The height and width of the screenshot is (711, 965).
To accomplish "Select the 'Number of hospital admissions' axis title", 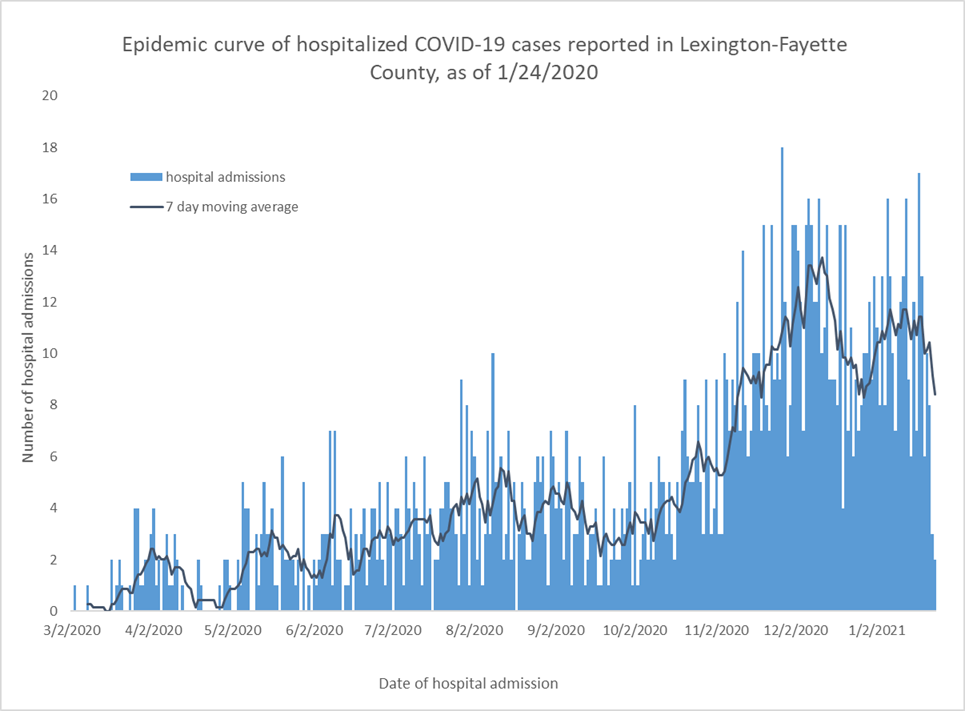I will click(28, 356).
